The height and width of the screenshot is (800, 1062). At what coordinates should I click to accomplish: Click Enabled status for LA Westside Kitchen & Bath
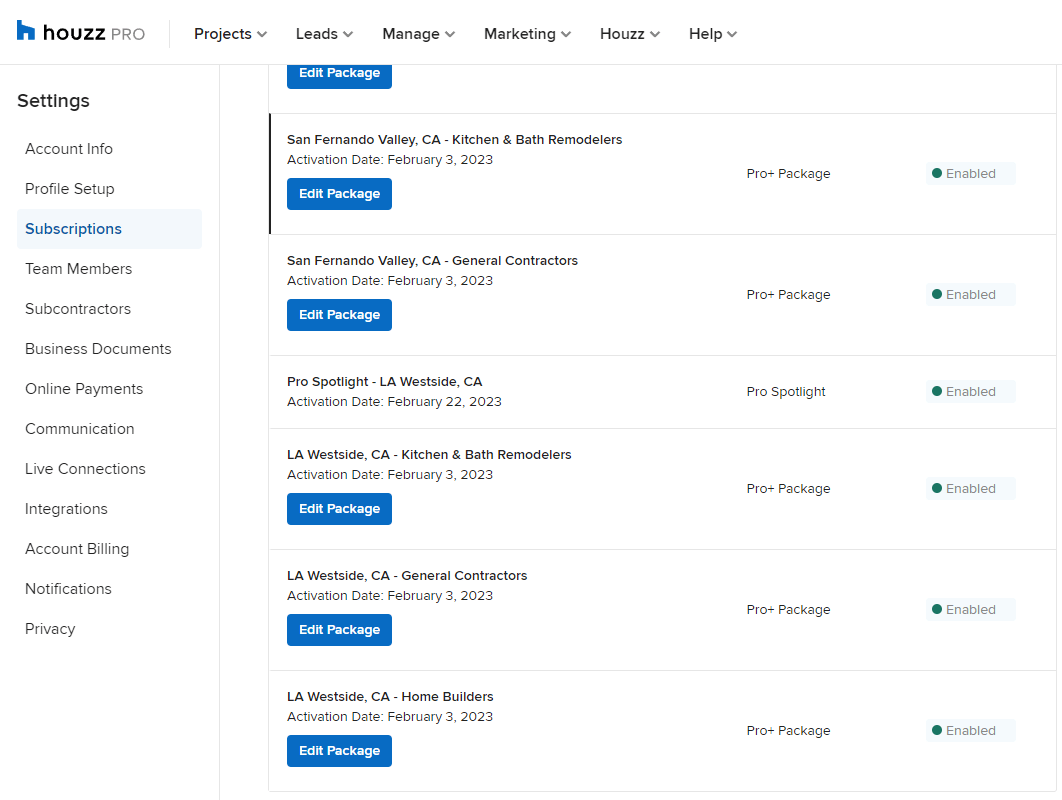click(x=971, y=488)
